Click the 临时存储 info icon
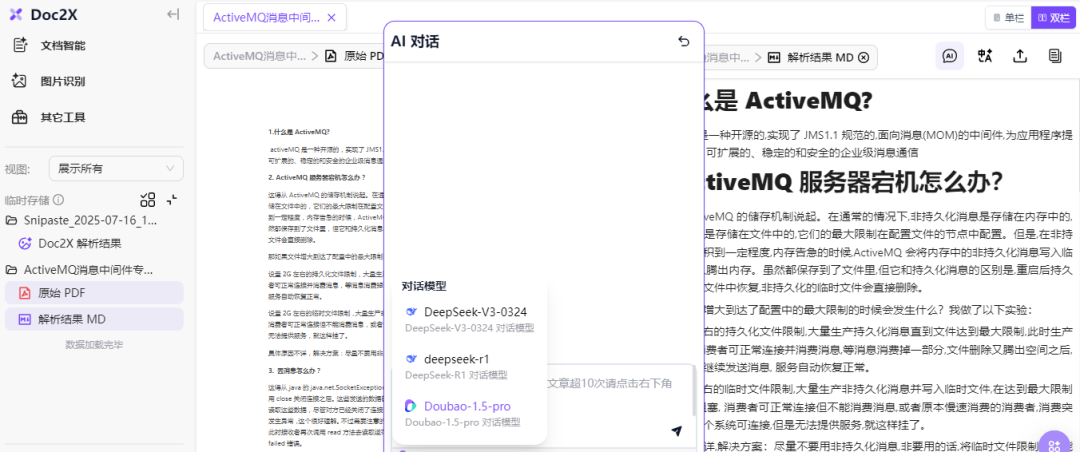Screen dimensions: 1080x452 pyautogui.click(x=59, y=200)
